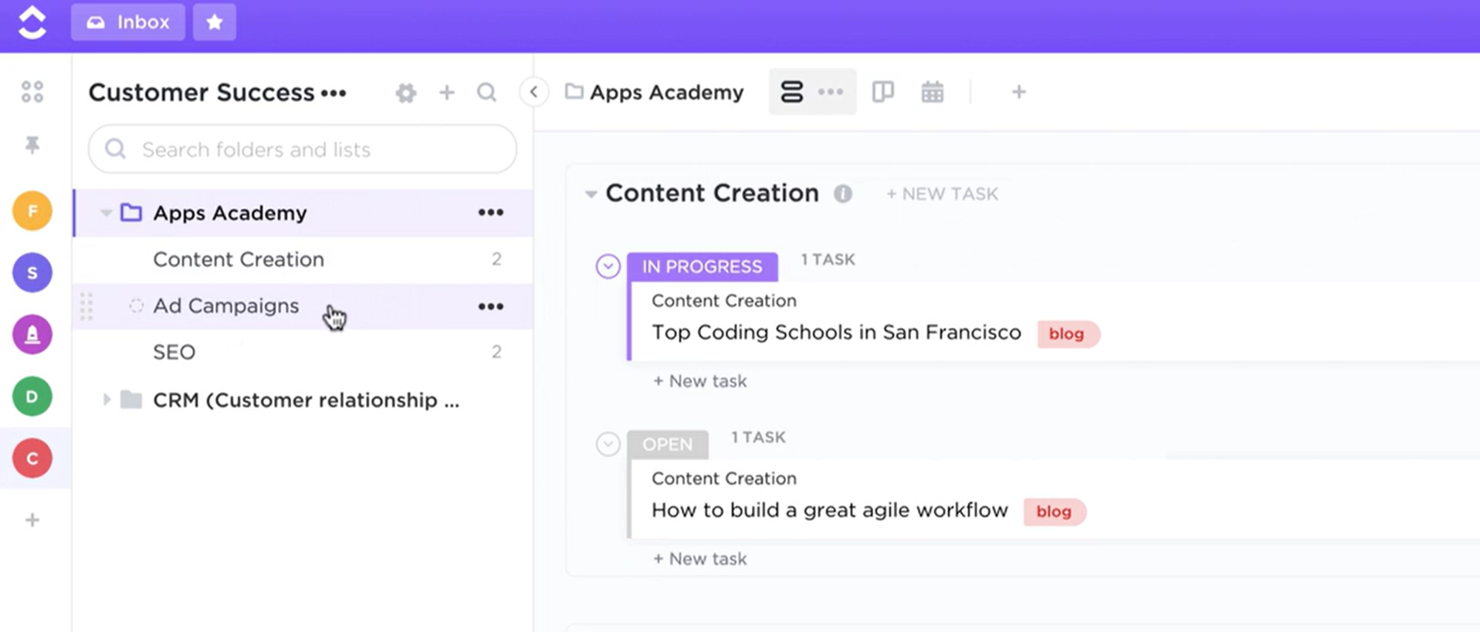Select the orange F workspace avatar

pos(31,211)
